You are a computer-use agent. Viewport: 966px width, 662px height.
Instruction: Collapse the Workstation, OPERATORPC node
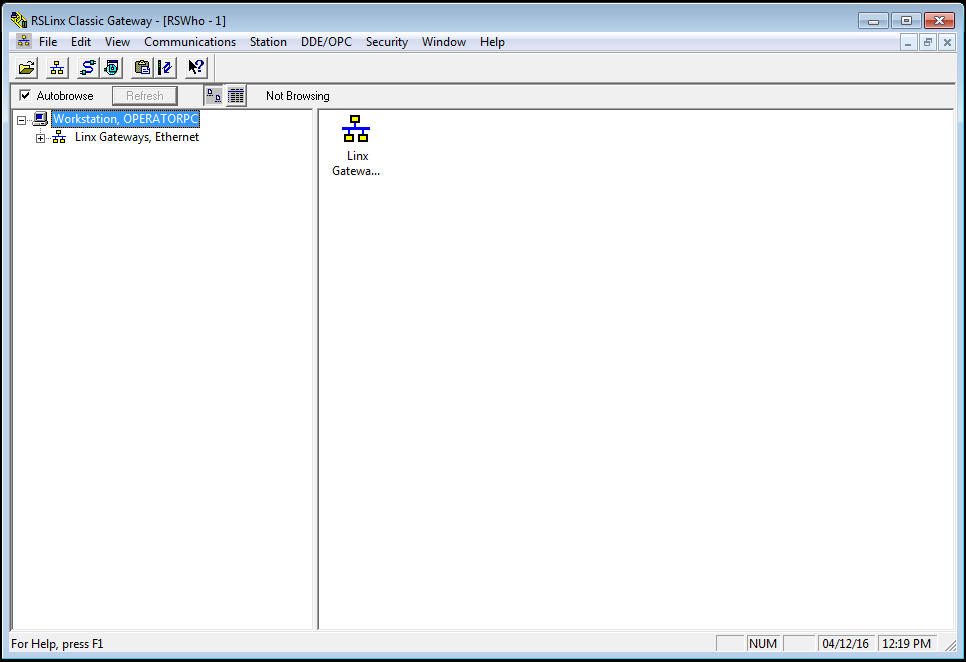(x=22, y=120)
